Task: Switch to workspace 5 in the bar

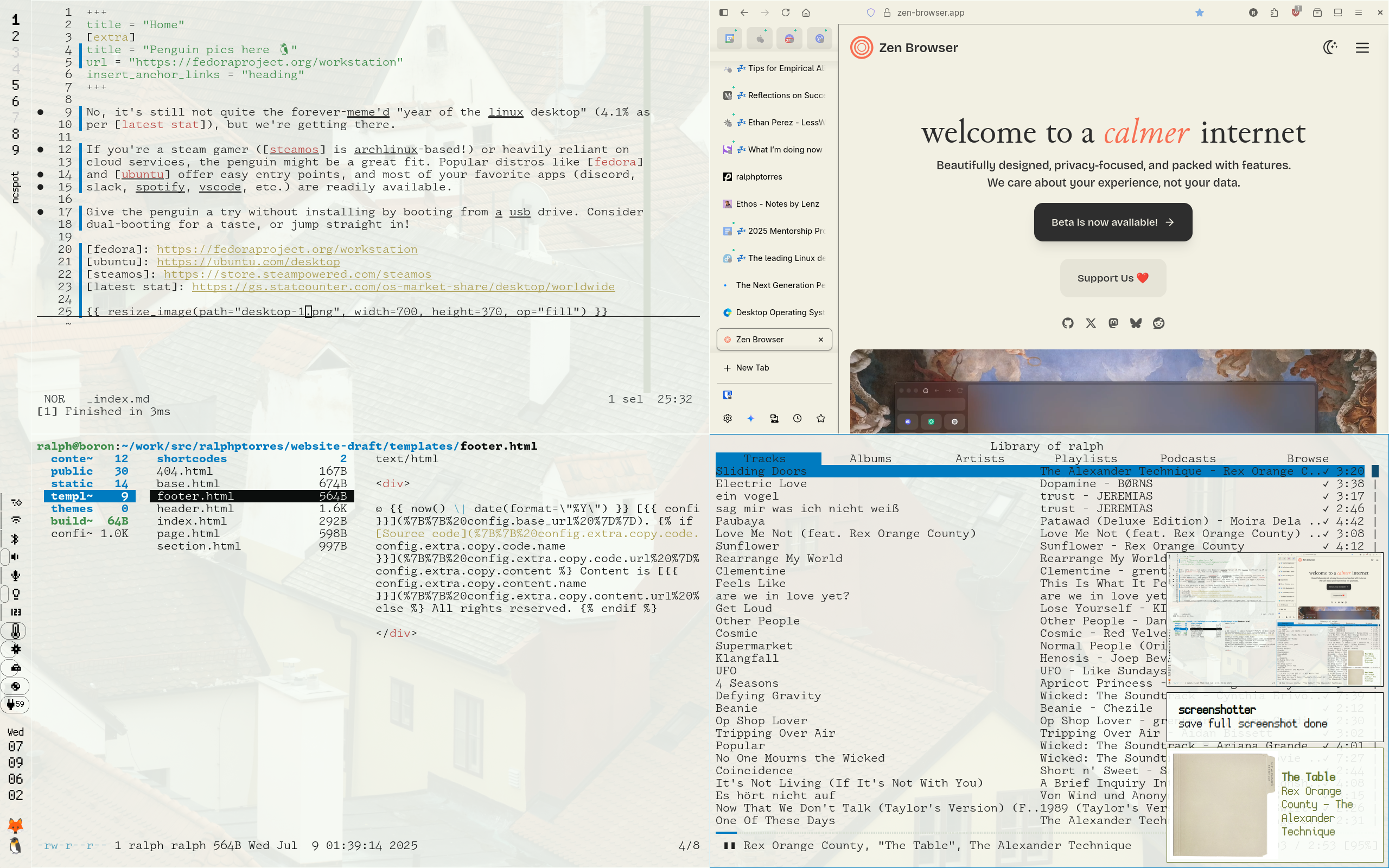Action: 16,85
